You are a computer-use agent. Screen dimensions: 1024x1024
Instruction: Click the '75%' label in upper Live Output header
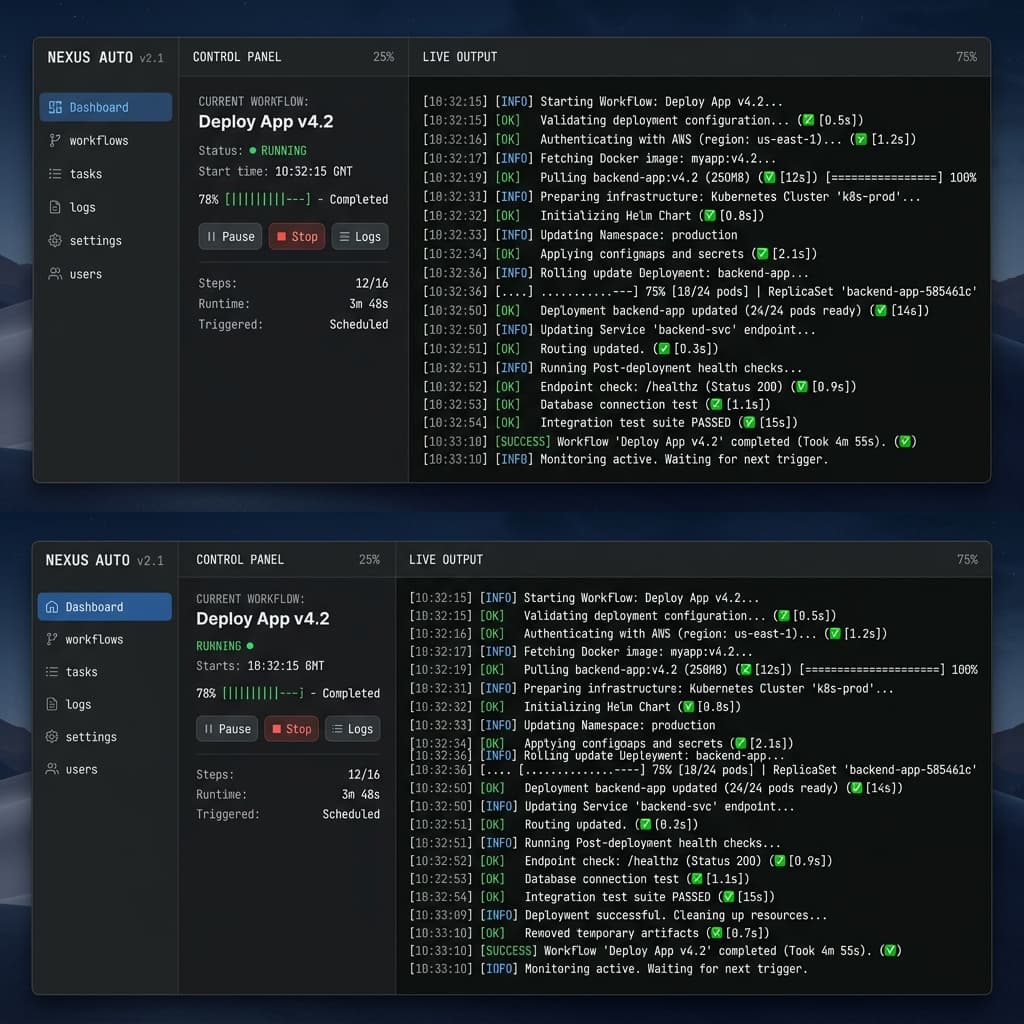pos(967,57)
